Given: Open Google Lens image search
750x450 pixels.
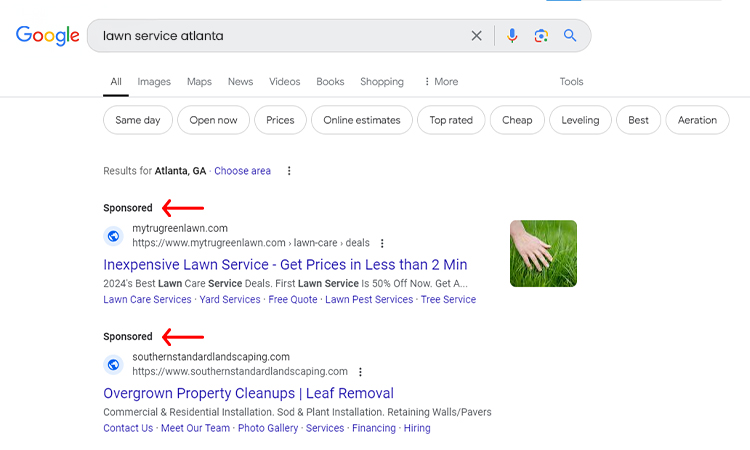Looking at the screenshot, I should (541, 36).
